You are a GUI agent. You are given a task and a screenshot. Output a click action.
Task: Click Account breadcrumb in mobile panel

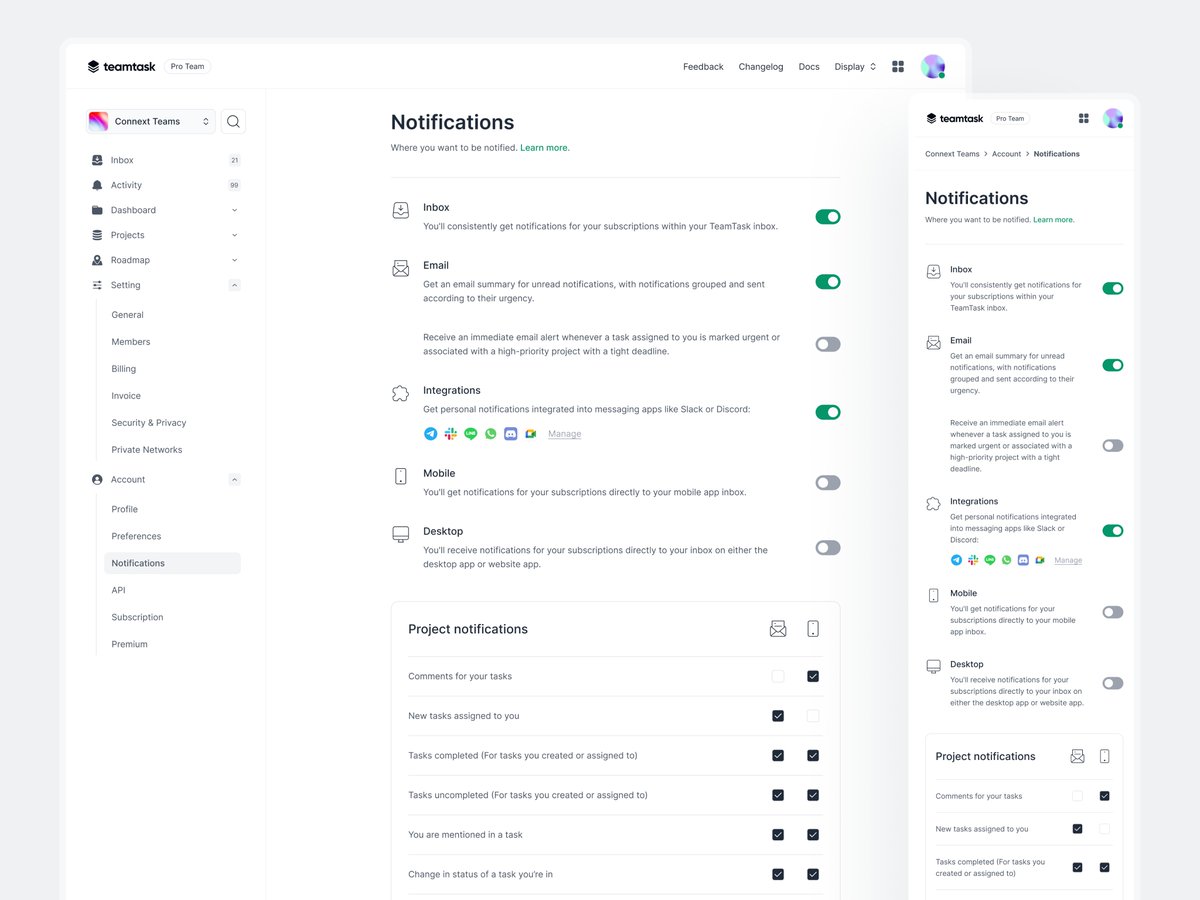pos(1006,154)
